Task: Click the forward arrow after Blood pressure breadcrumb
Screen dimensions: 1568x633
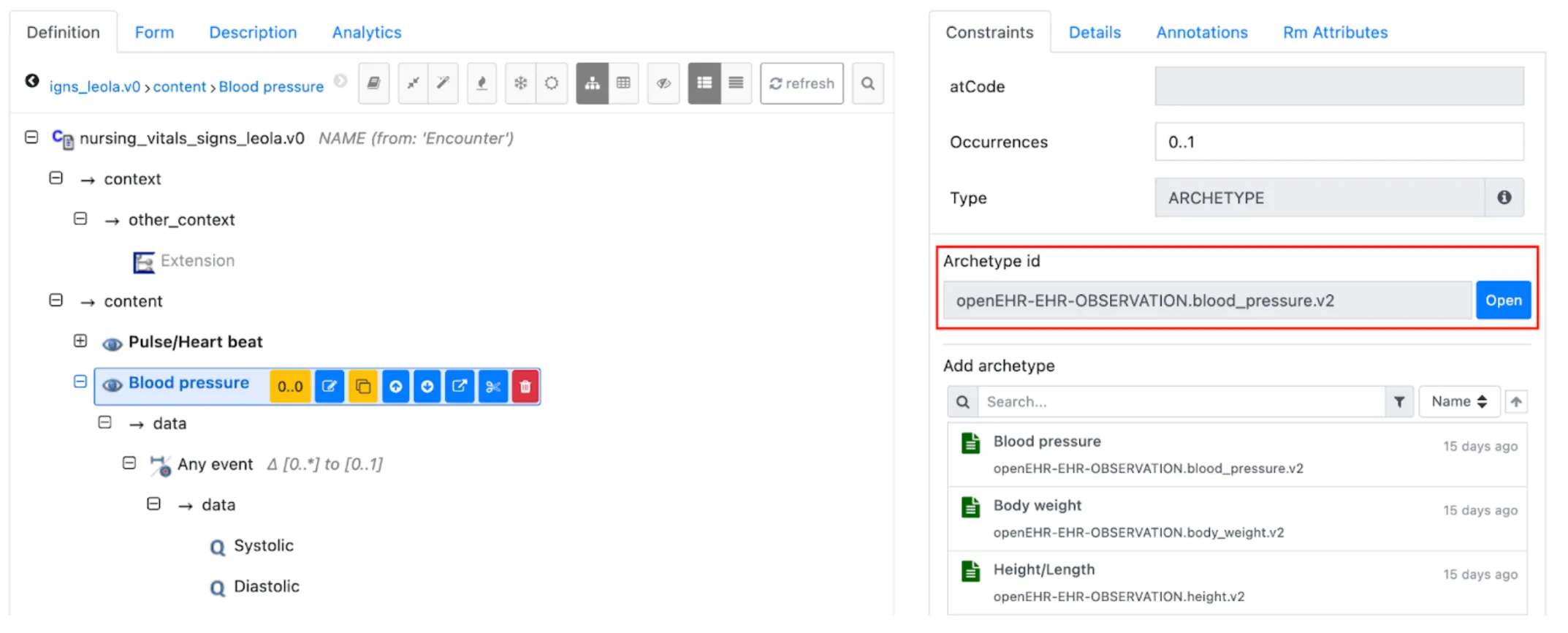Action: tap(340, 81)
